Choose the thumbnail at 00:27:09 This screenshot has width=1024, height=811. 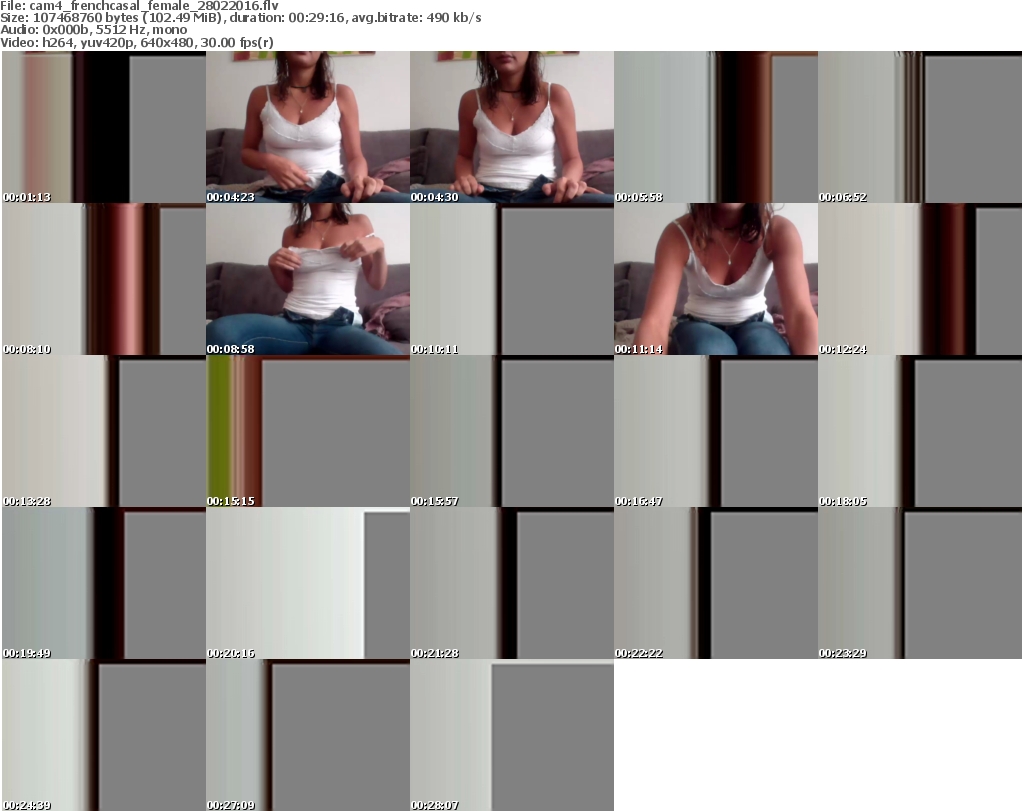(x=308, y=735)
